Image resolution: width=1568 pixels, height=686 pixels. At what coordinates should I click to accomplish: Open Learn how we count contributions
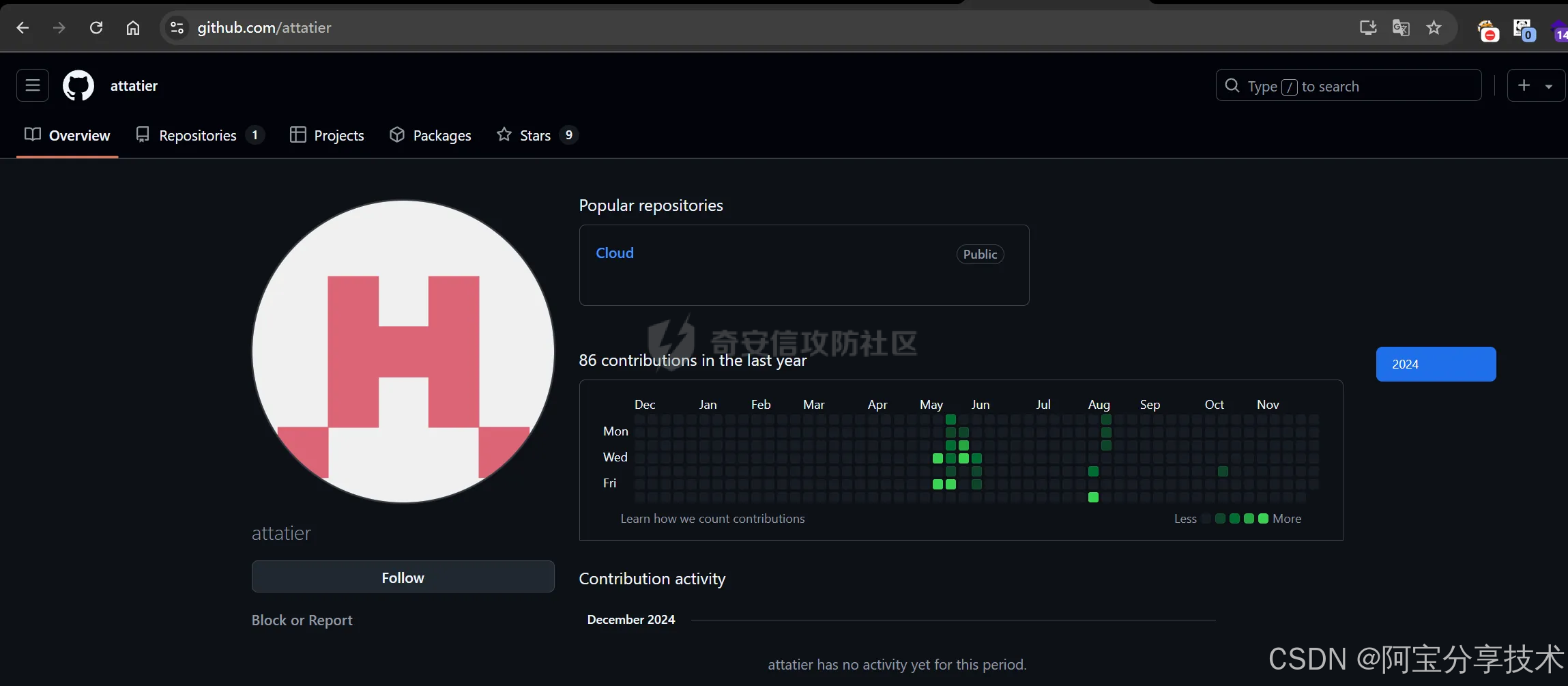(712, 519)
